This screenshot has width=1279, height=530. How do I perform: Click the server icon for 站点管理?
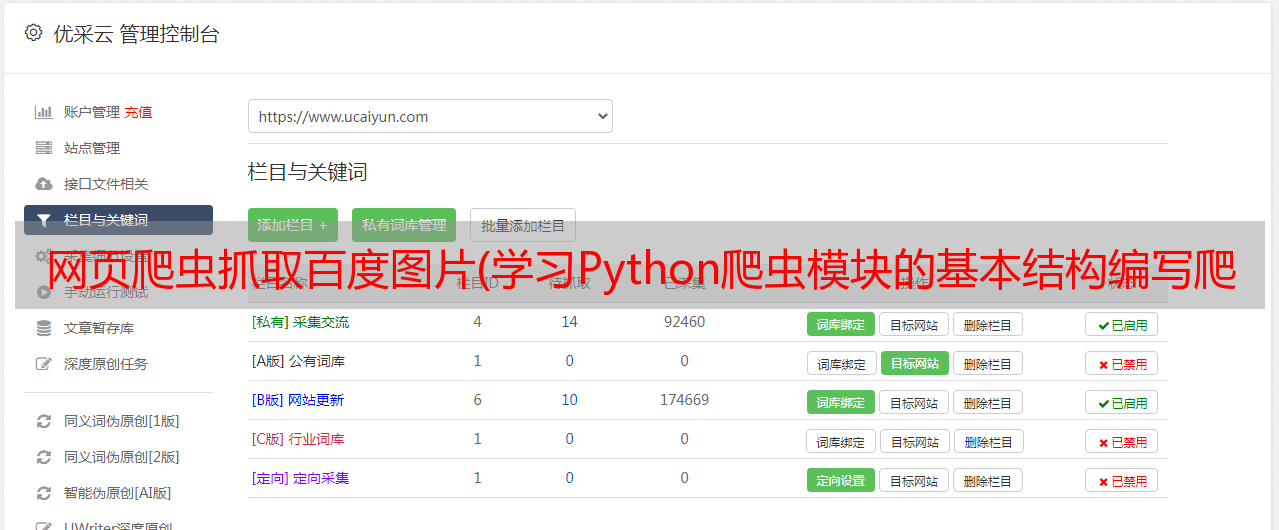(43, 148)
